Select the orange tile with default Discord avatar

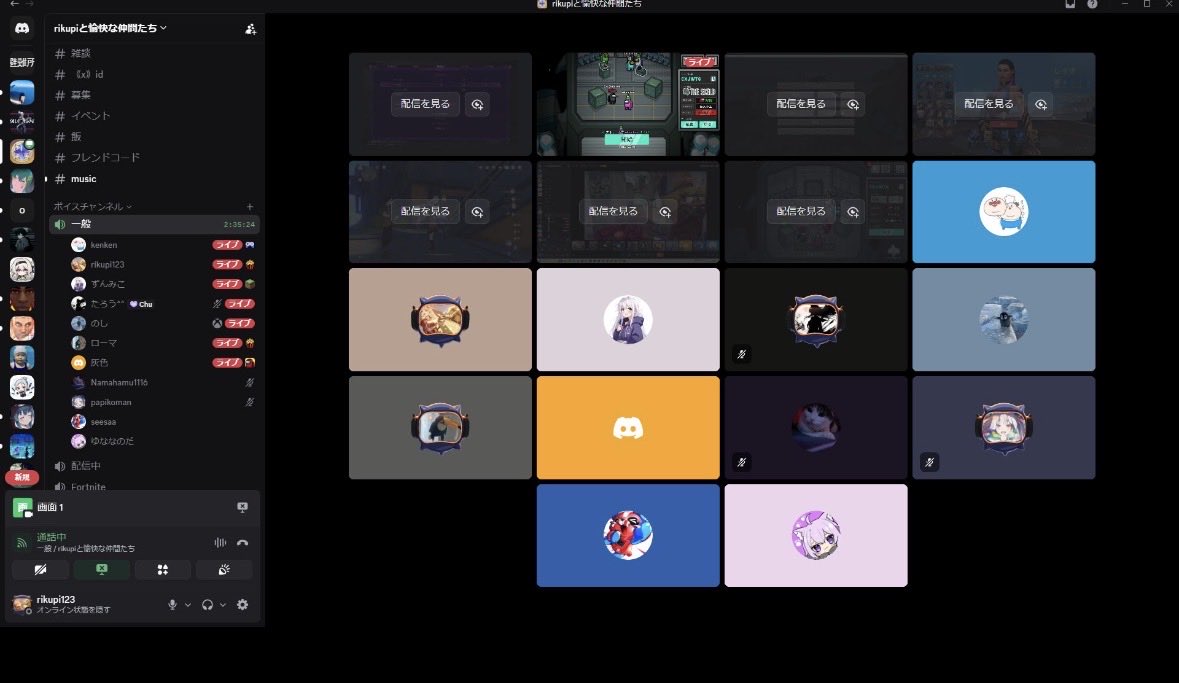tap(628, 428)
